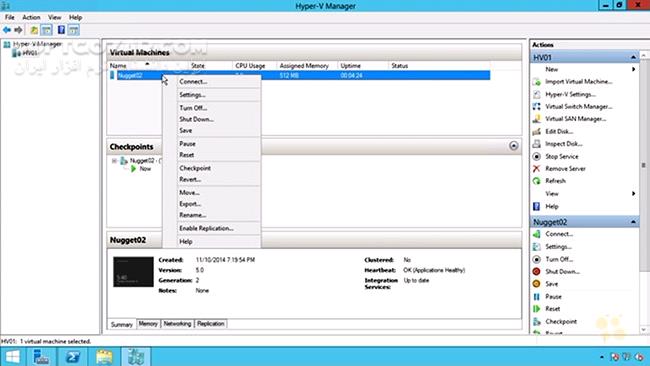Image resolution: width=650 pixels, height=366 pixels.
Task: Collapse the Nugget02 checkpoint tree node
Action: click(x=114, y=161)
